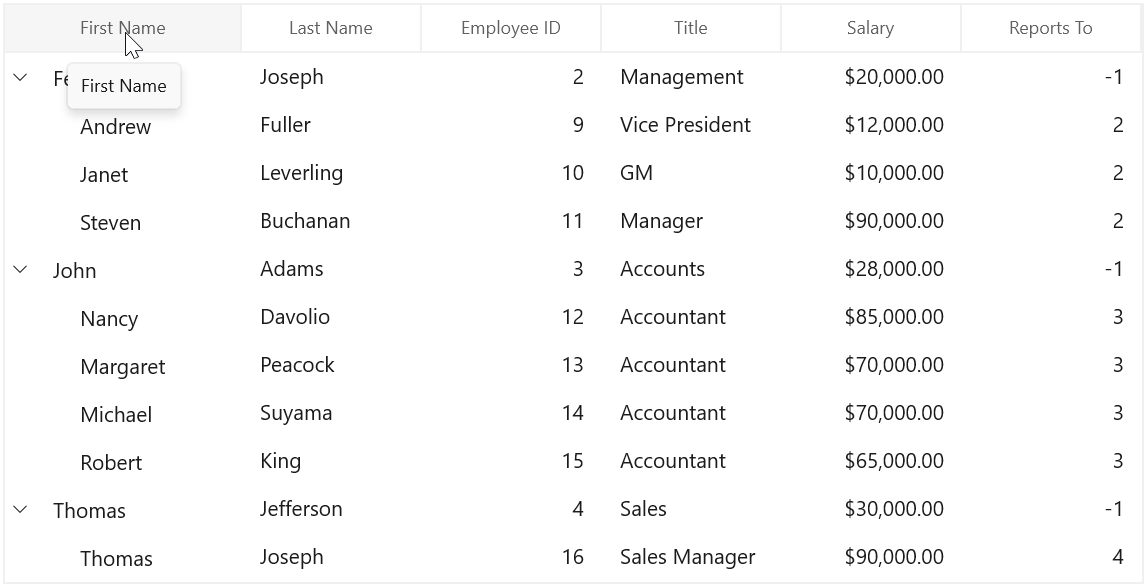The width and height of the screenshot is (1148, 587).
Task: Collapse the Thomas Jefferson row
Action: tap(20, 509)
